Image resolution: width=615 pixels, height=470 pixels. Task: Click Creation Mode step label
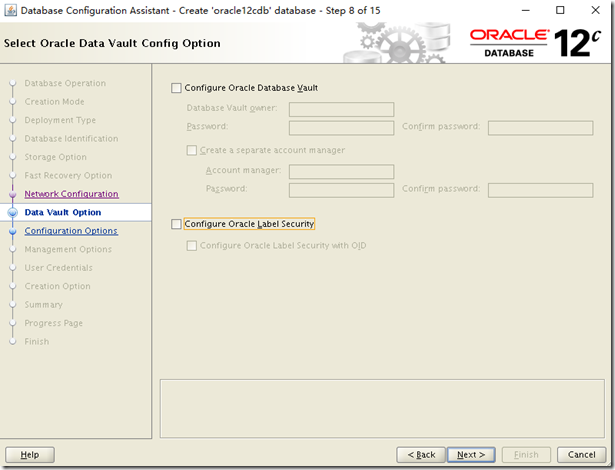[x=55, y=102]
